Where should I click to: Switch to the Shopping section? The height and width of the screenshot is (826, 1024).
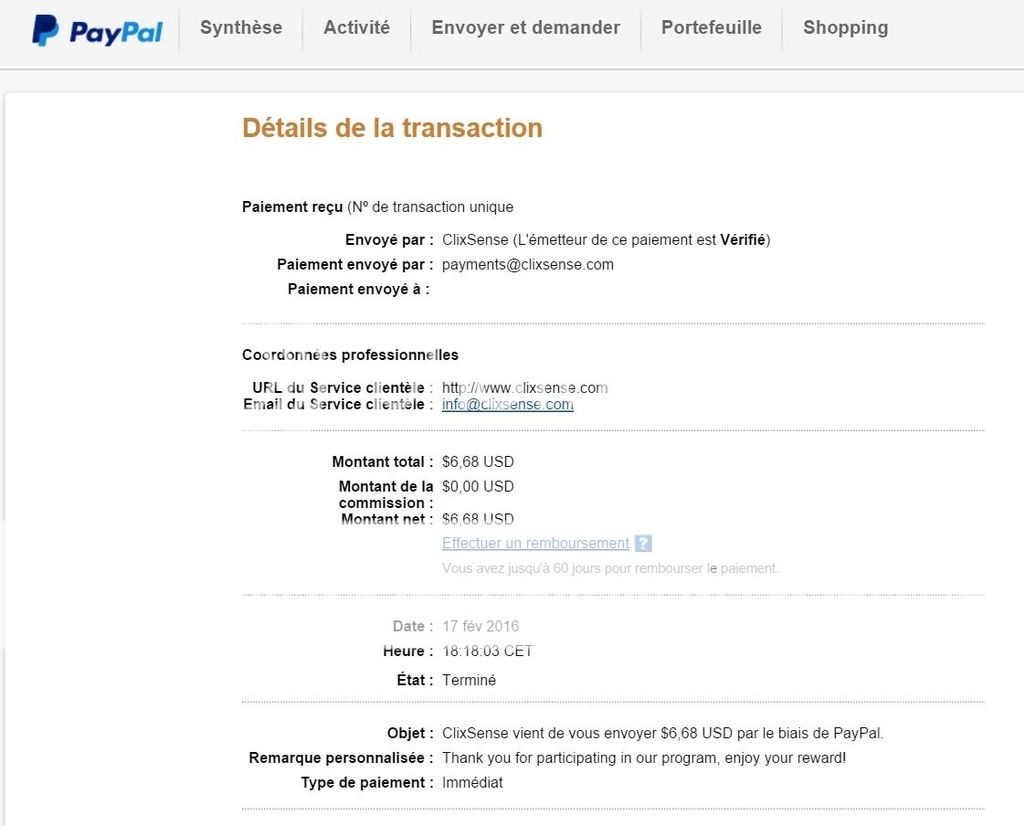tap(845, 28)
